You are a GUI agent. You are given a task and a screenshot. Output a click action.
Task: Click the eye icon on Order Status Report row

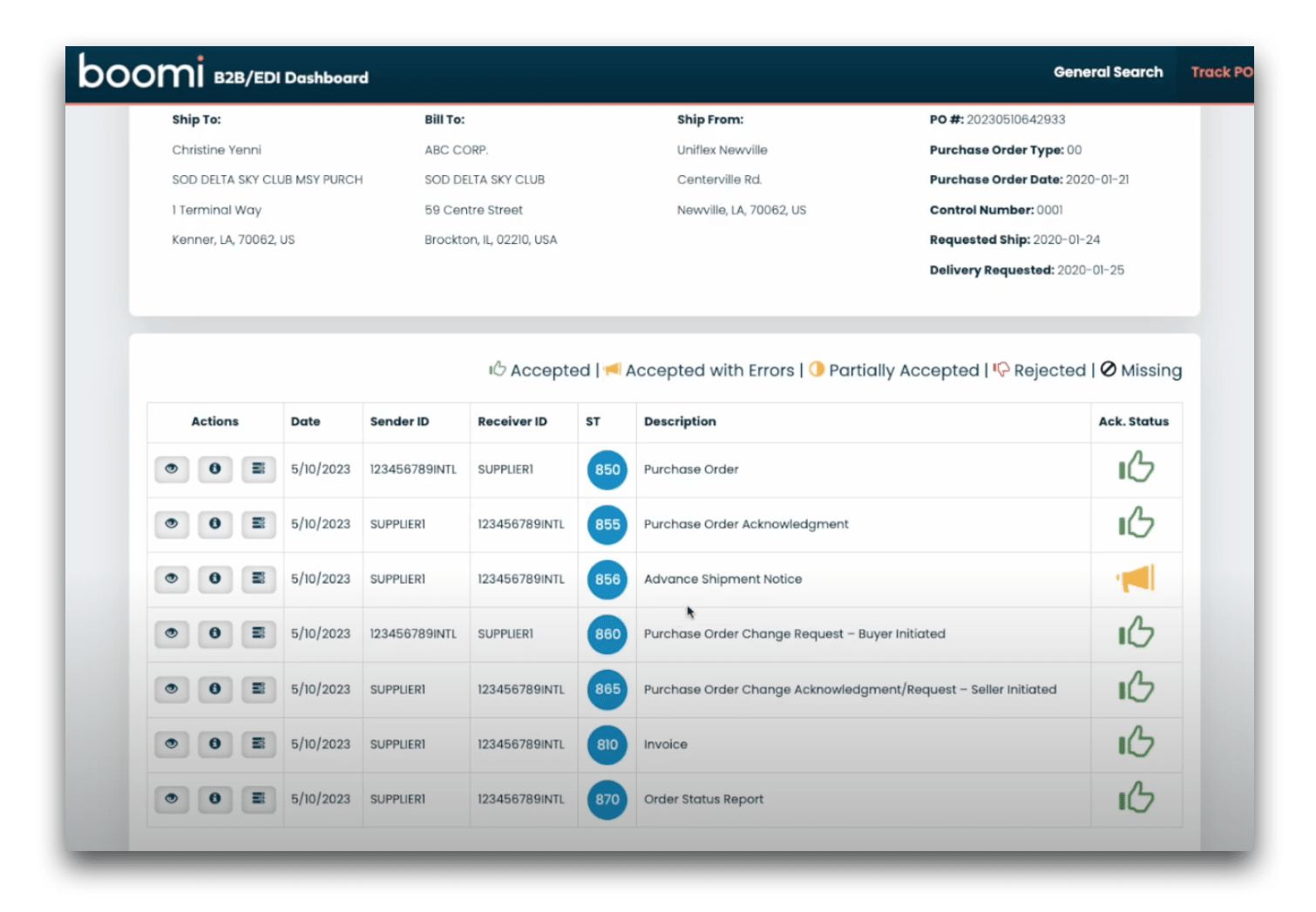pos(172,799)
